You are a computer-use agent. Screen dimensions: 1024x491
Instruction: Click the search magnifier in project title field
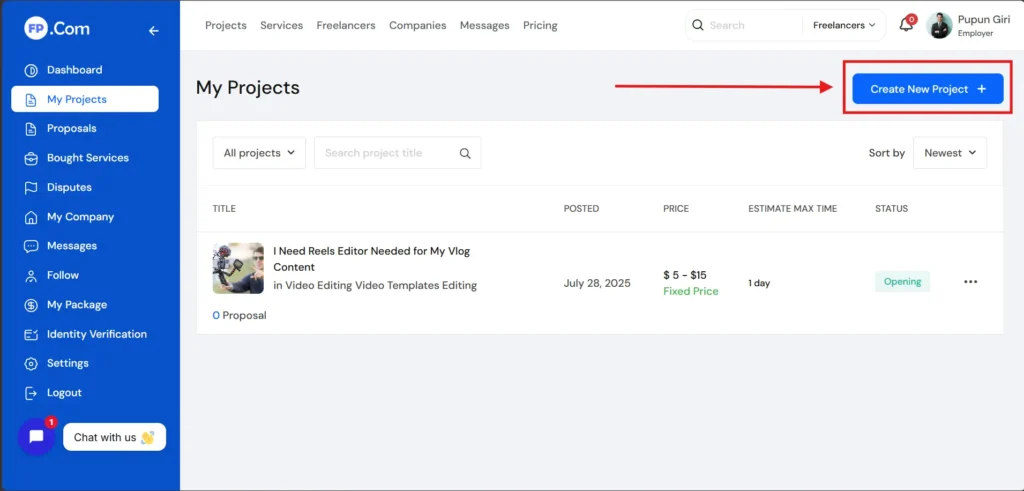tap(465, 153)
